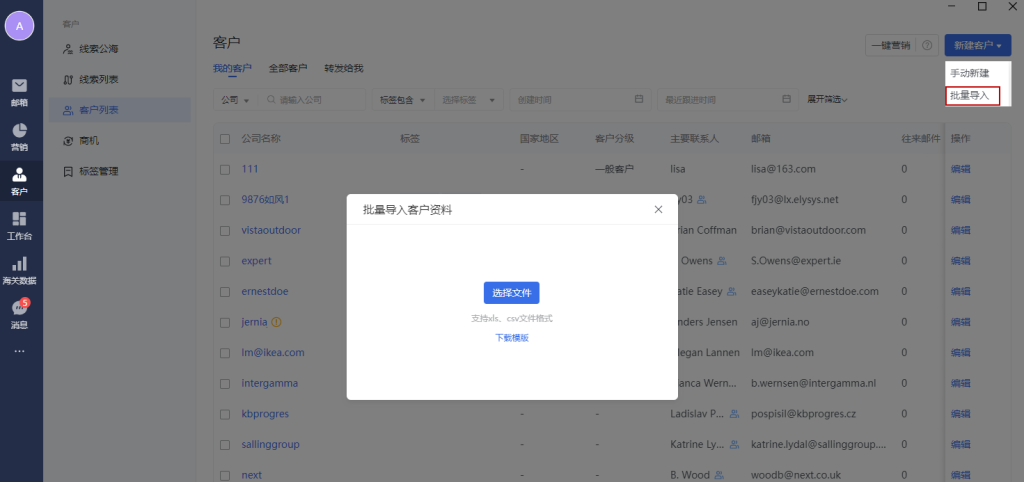
Task: Open the 营销 marketing icon in sidebar
Action: (19, 135)
